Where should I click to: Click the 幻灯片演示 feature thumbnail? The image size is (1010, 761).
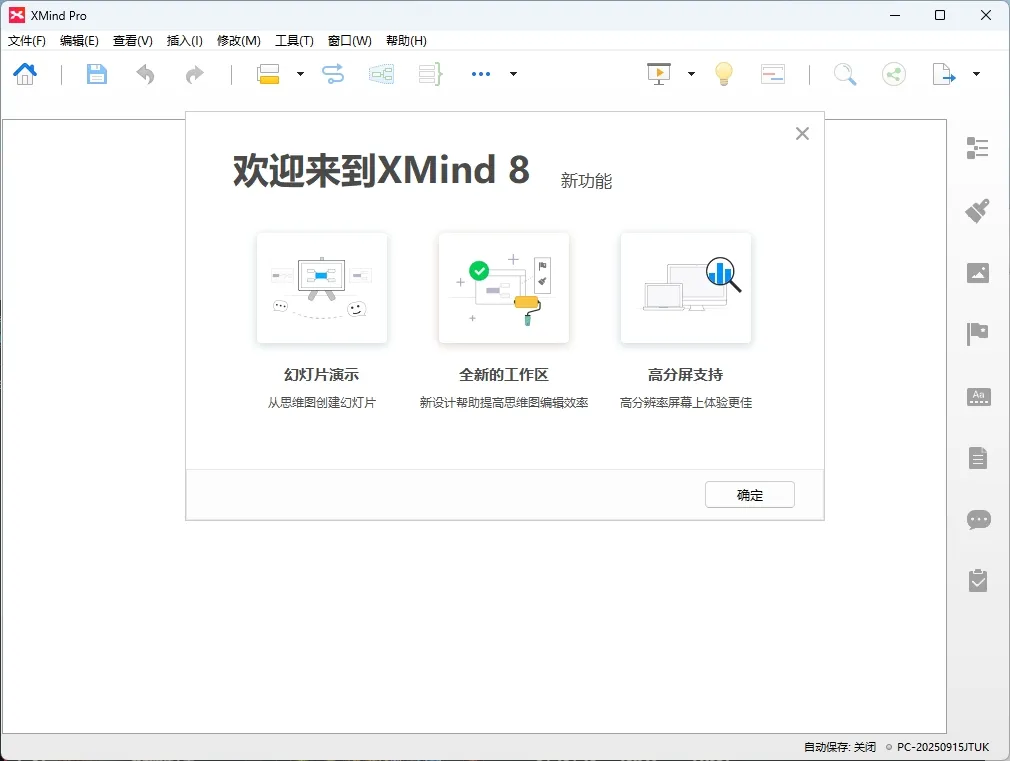(x=322, y=288)
